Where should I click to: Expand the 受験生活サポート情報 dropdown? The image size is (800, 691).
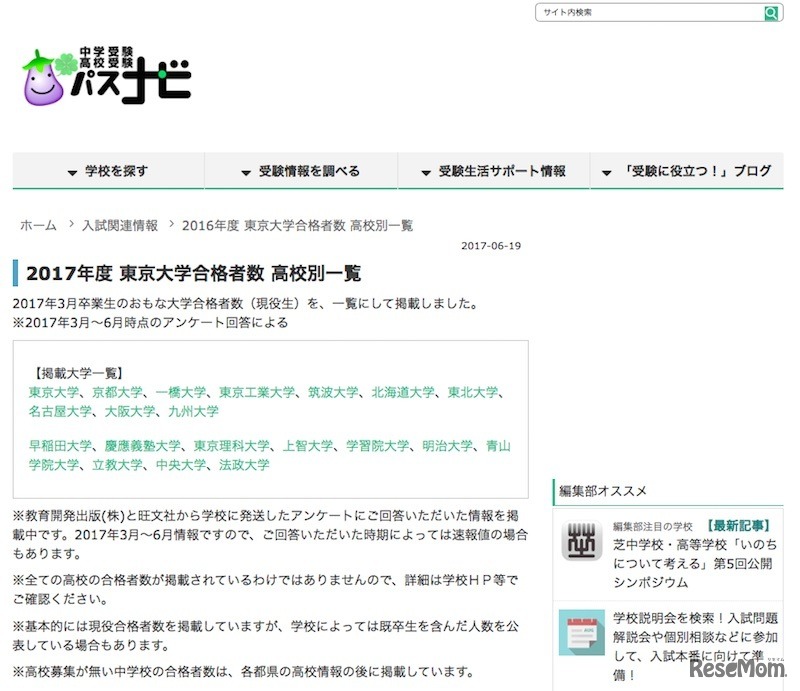click(x=497, y=170)
